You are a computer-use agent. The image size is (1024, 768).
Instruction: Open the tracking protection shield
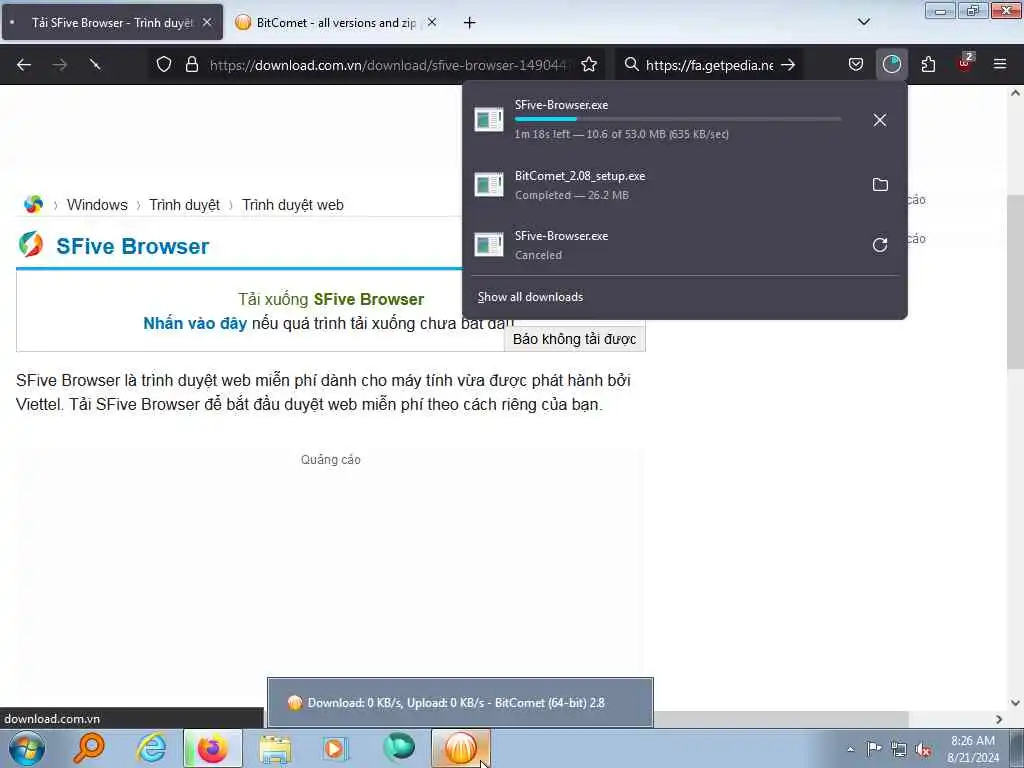coord(164,65)
